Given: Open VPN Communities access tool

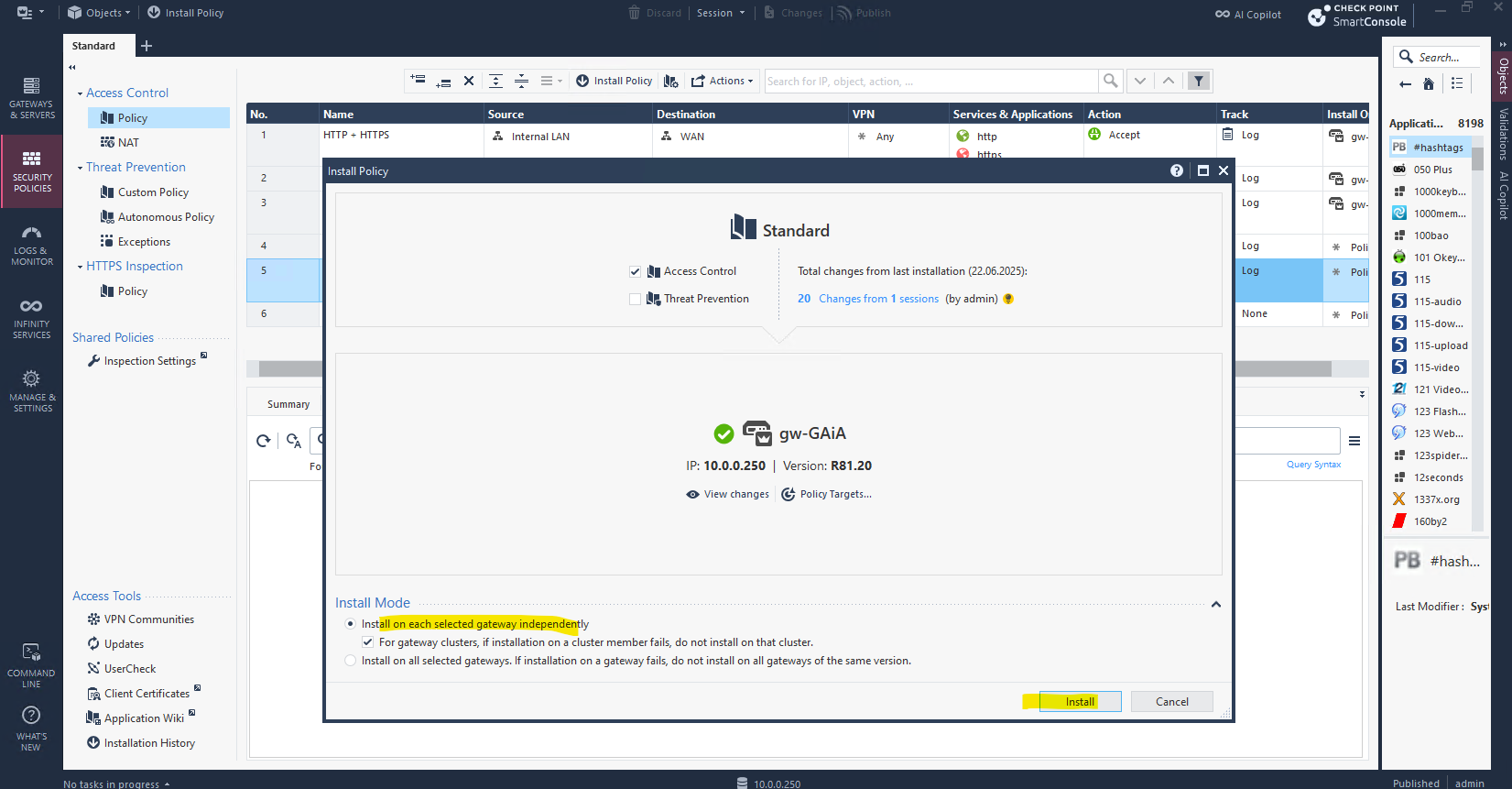Looking at the screenshot, I should [141, 619].
